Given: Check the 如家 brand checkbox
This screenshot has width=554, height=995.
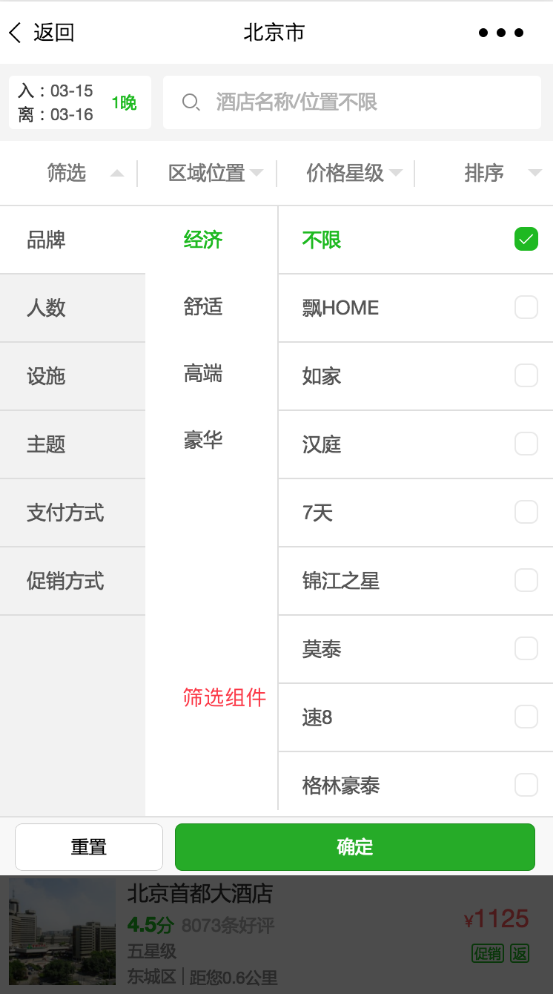Looking at the screenshot, I should pyautogui.click(x=526, y=375).
